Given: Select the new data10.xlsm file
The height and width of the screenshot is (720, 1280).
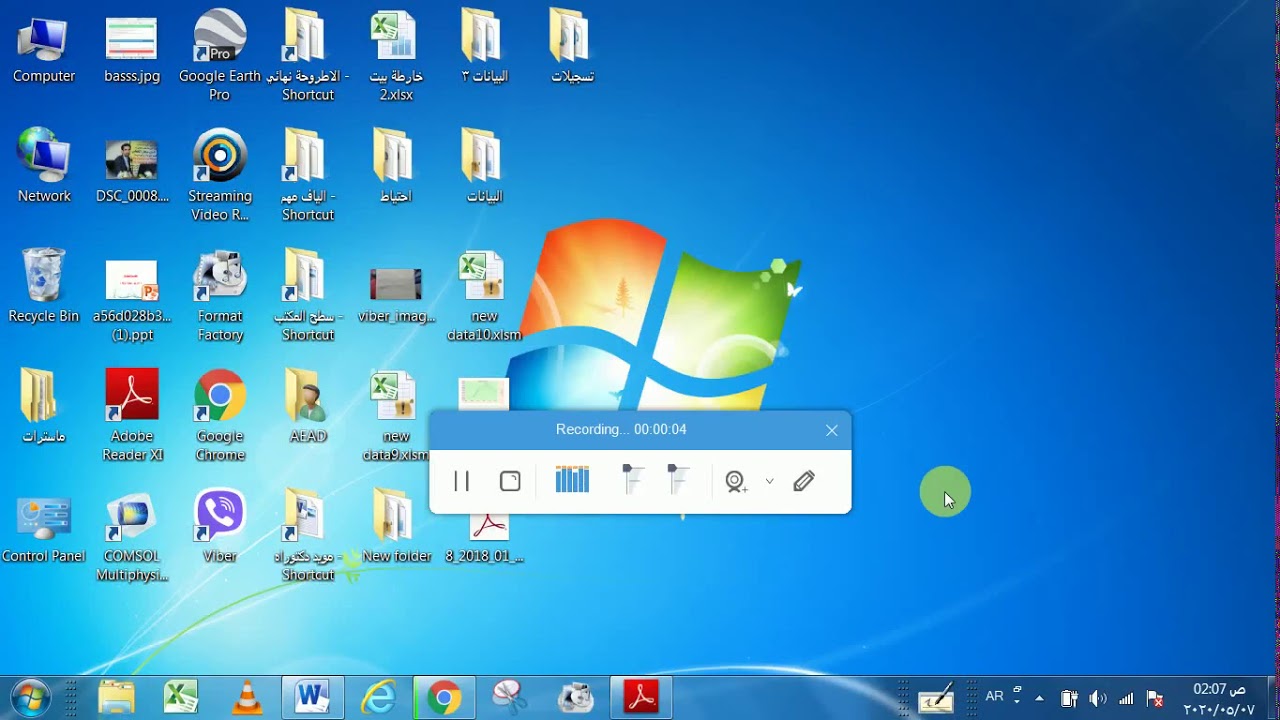Looking at the screenshot, I should coord(484,297).
